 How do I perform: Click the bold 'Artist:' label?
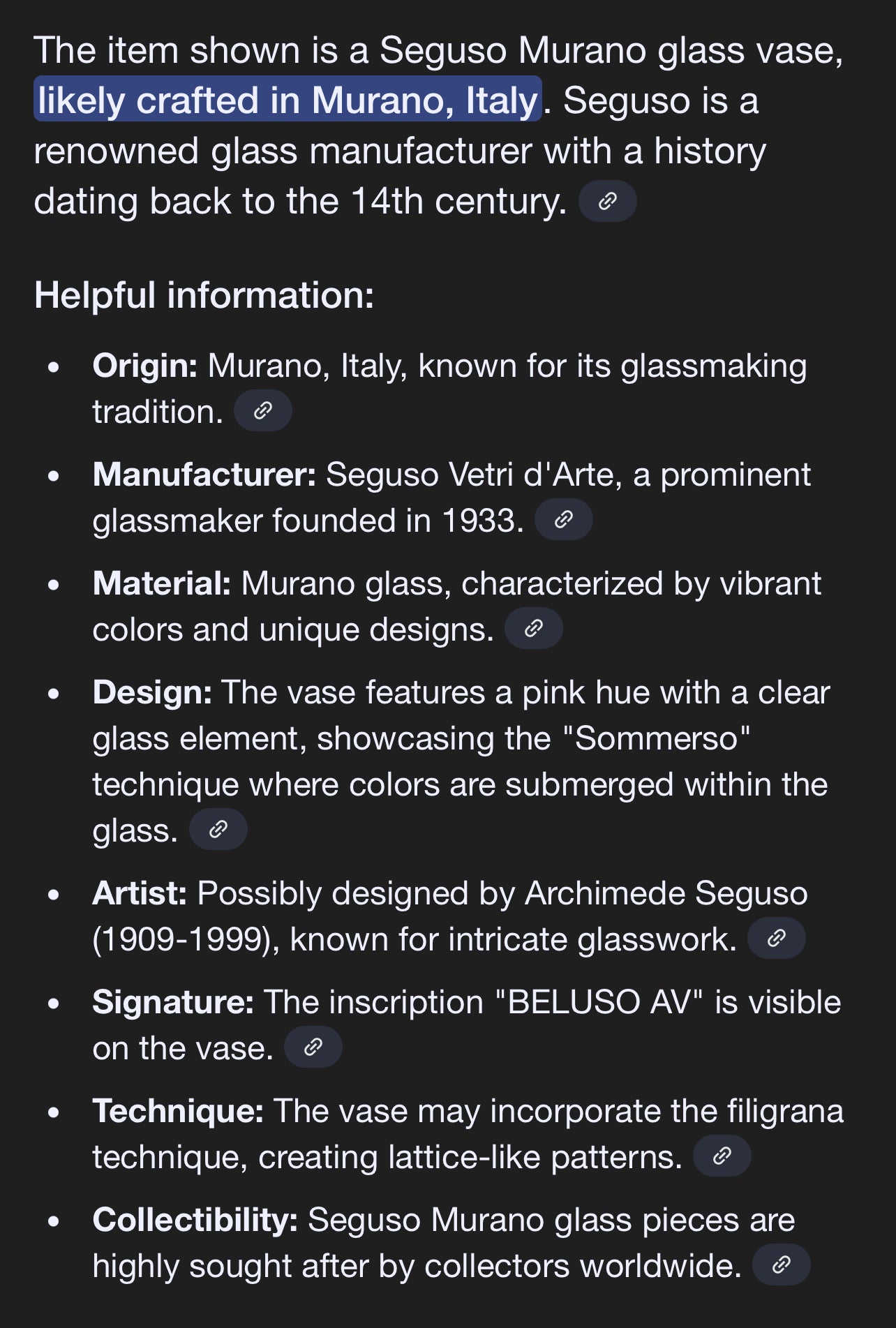pyautogui.click(x=140, y=893)
